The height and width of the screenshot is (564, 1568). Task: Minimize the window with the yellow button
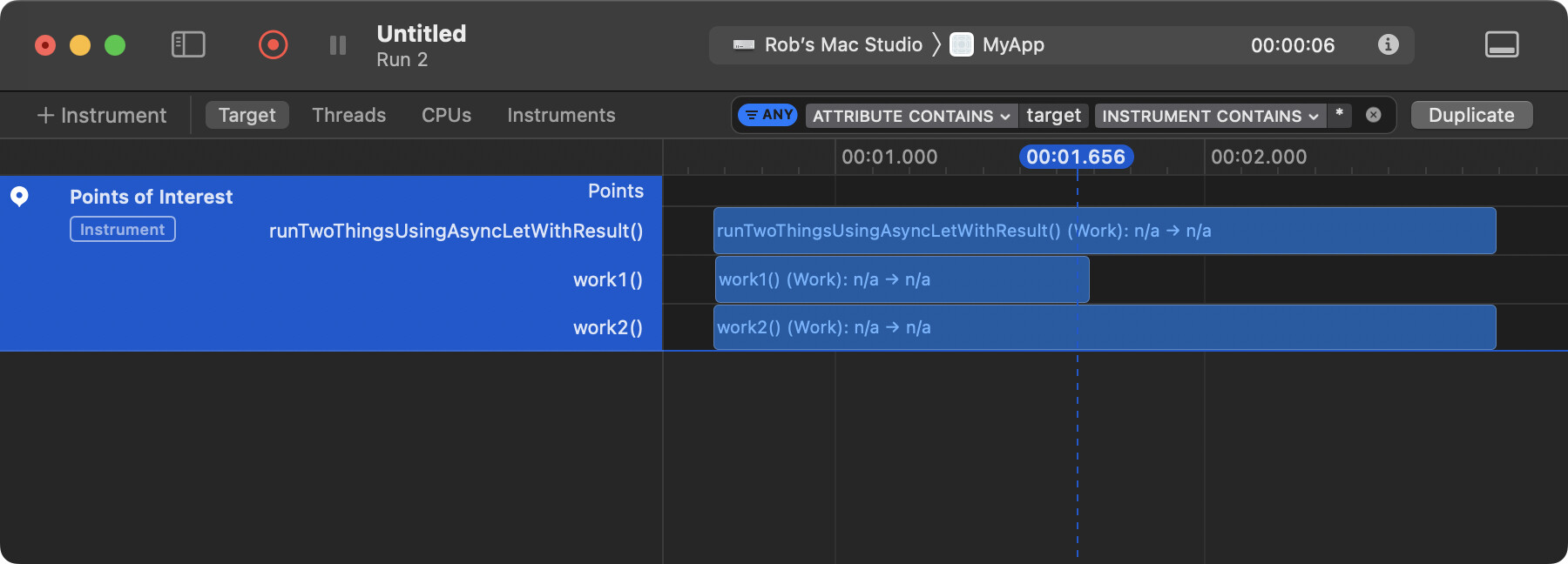click(x=80, y=45)
